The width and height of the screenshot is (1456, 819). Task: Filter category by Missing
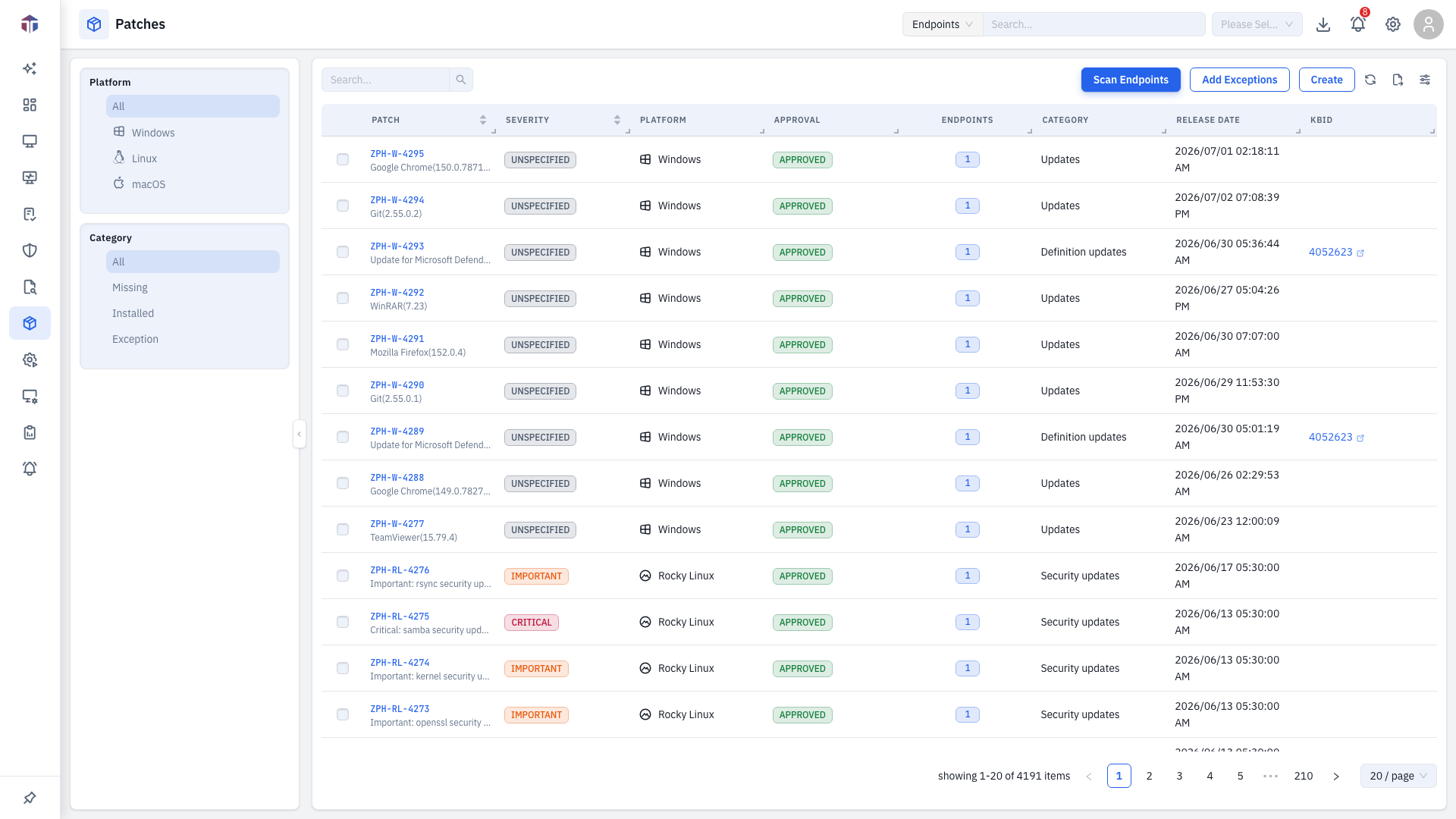tap(193, 287)
